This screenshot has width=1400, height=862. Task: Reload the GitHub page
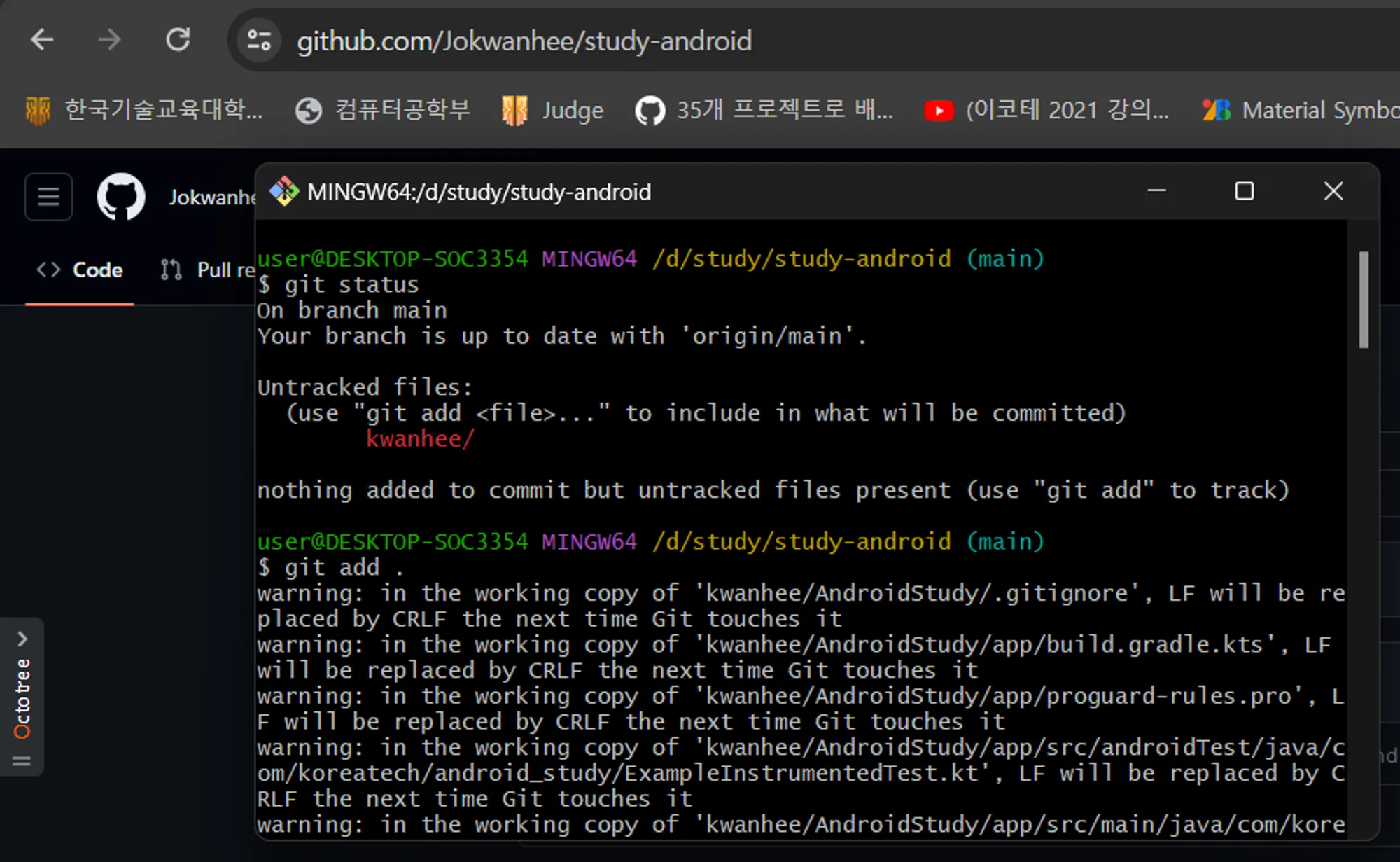point(178,40)
